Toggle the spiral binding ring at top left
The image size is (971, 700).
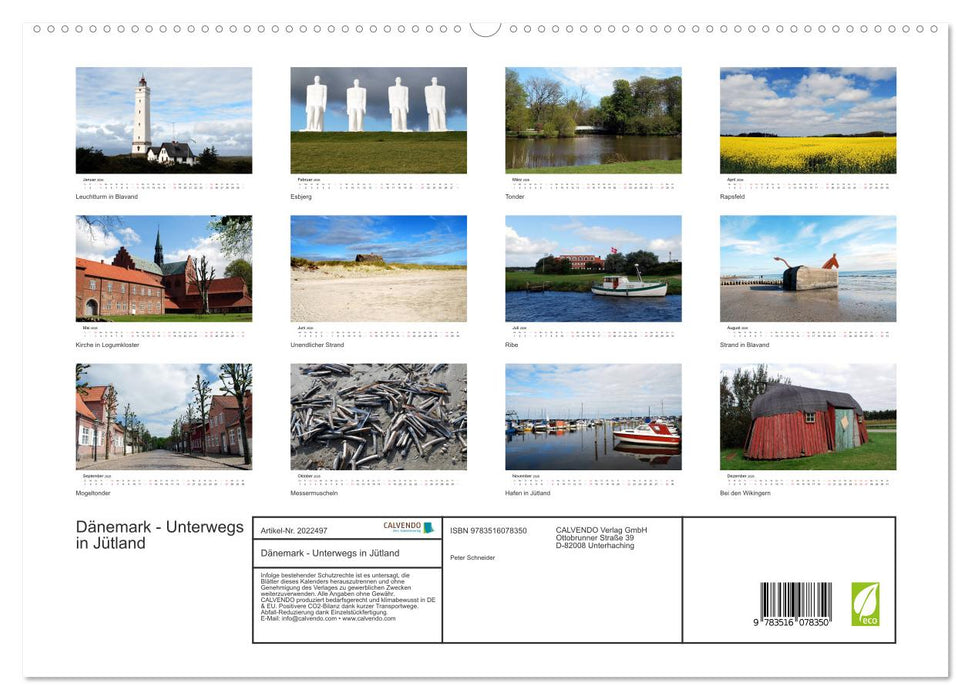point(39,30)
